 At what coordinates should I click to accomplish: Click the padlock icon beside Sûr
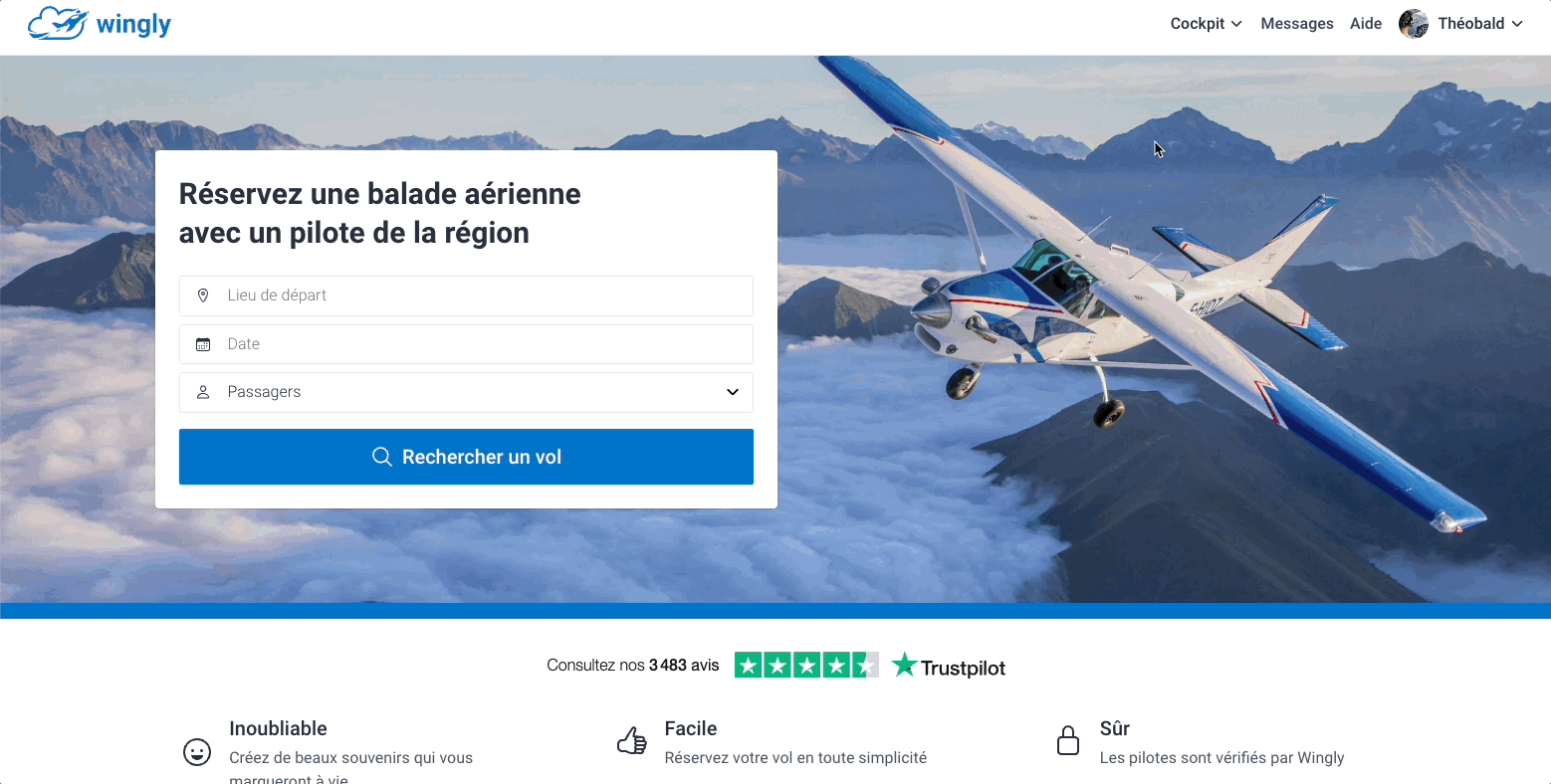[x=1067, y=740]
